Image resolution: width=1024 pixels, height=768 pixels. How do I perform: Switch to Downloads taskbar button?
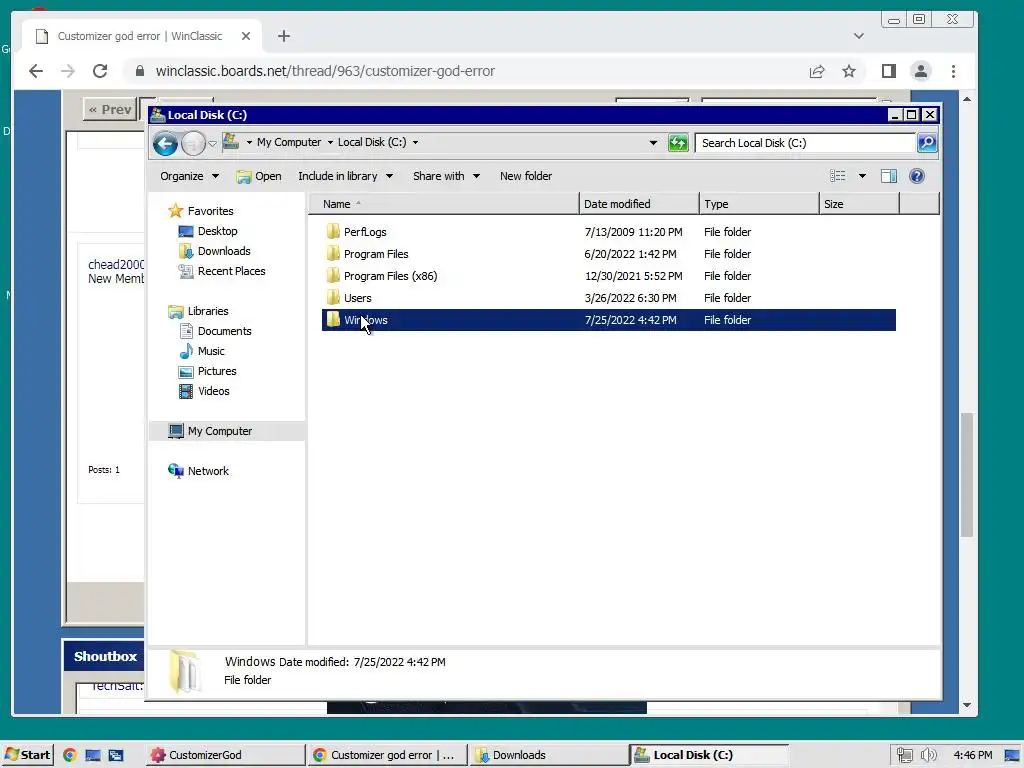[x=549, y=755]
